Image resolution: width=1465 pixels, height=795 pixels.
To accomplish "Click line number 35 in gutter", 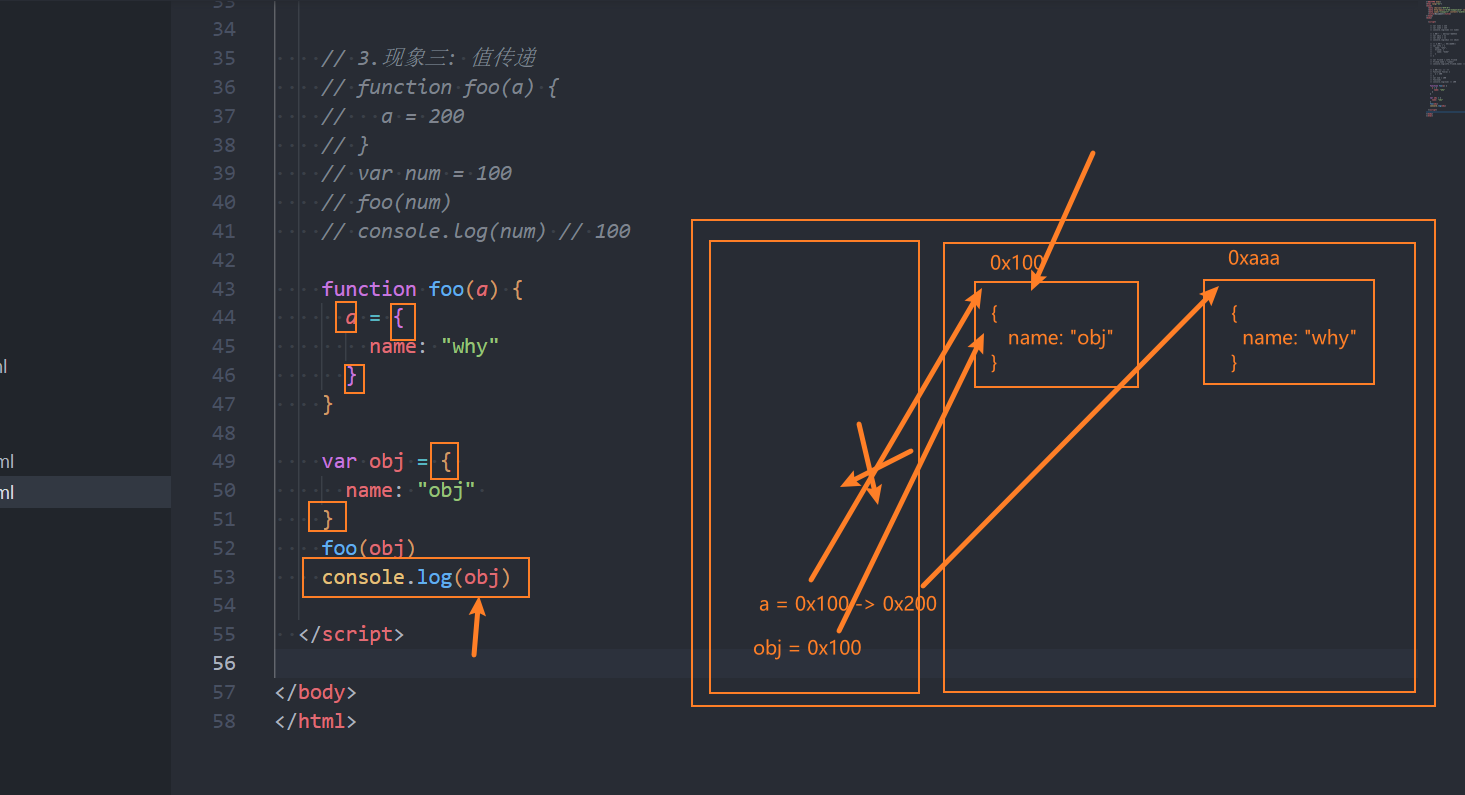I will pyautogui.click(x=224, y=58).
